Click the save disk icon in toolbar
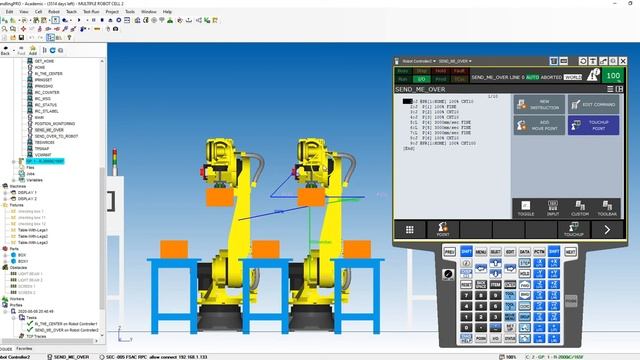The height and width of the screenshot is (360, 640). [21, 38]
